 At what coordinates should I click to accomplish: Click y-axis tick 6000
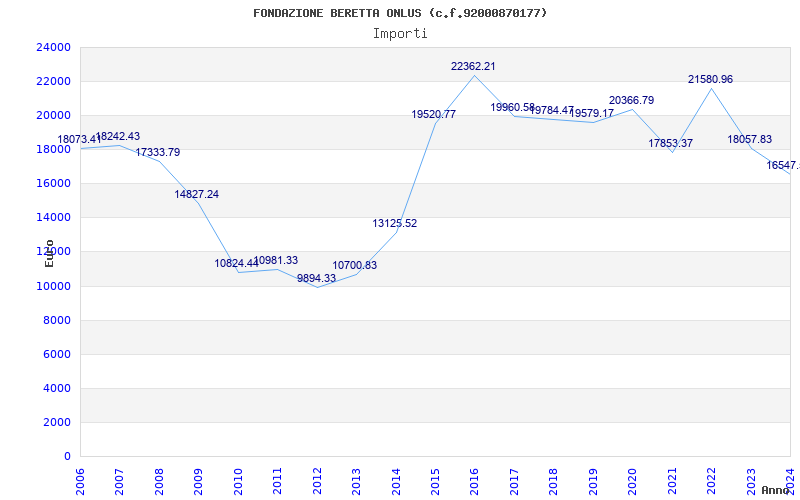pos(57,355)
